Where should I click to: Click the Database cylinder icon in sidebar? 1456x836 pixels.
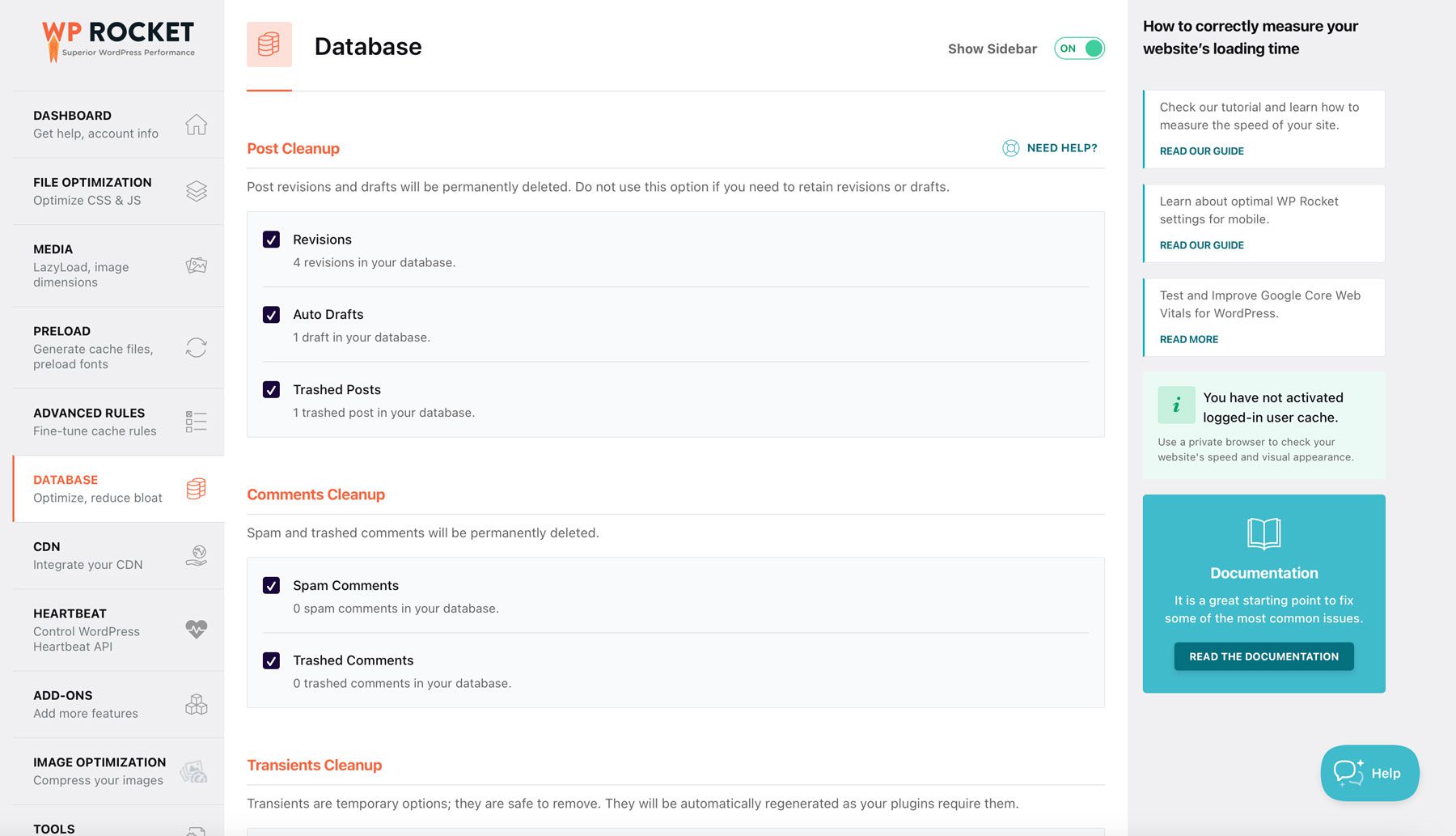click(x=196, y=488)
